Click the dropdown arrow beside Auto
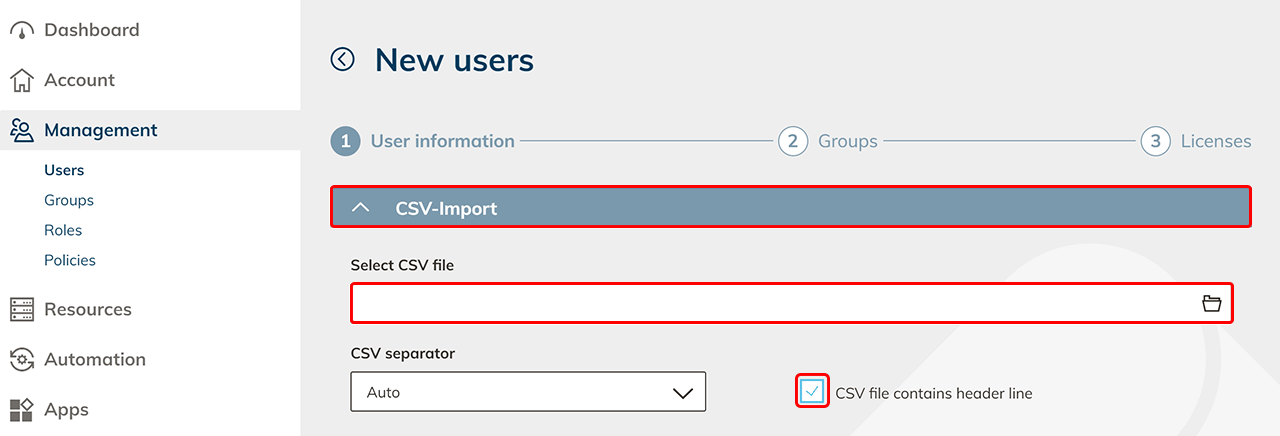This screenshot has height=436, width=1280. tap(683, 393)
